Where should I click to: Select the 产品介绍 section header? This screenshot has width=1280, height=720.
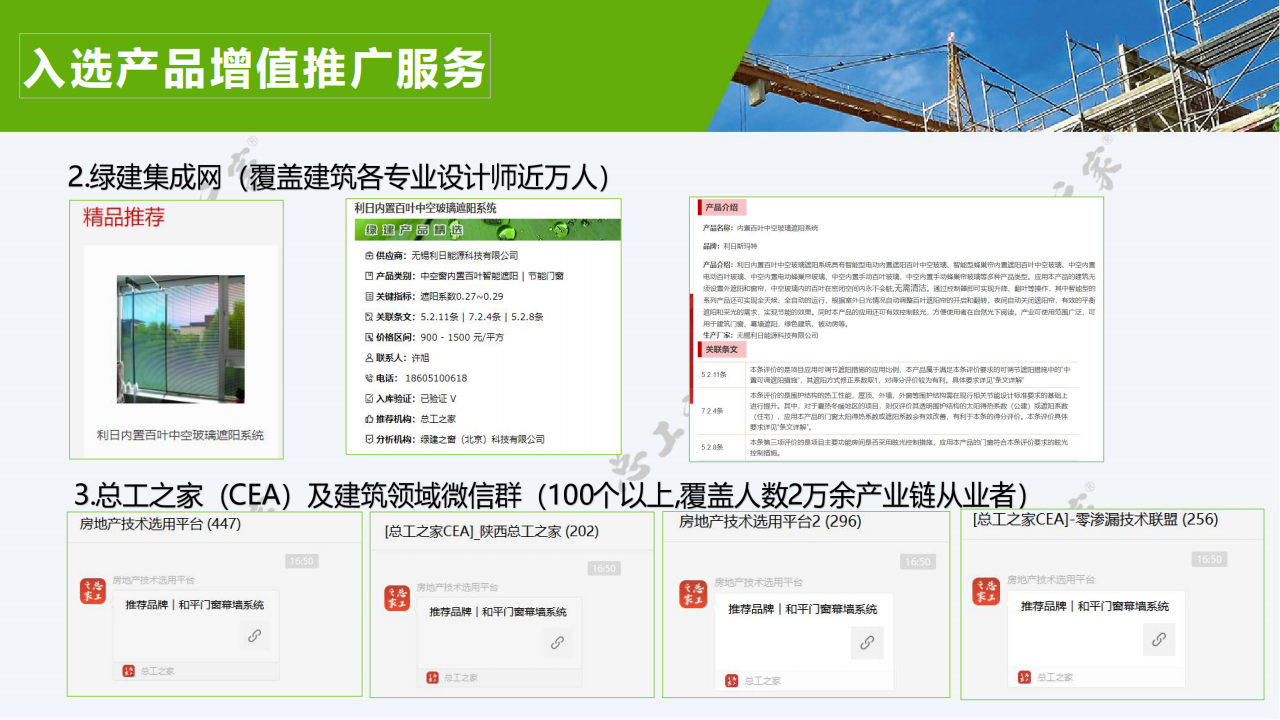[720, 208]
